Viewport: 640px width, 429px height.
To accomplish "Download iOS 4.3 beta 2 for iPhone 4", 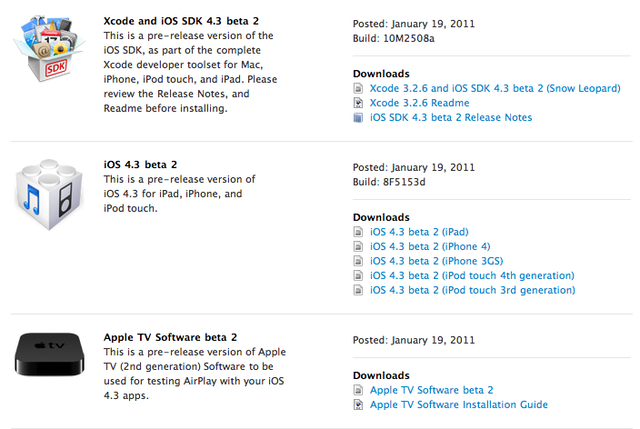I will (430, 247).
